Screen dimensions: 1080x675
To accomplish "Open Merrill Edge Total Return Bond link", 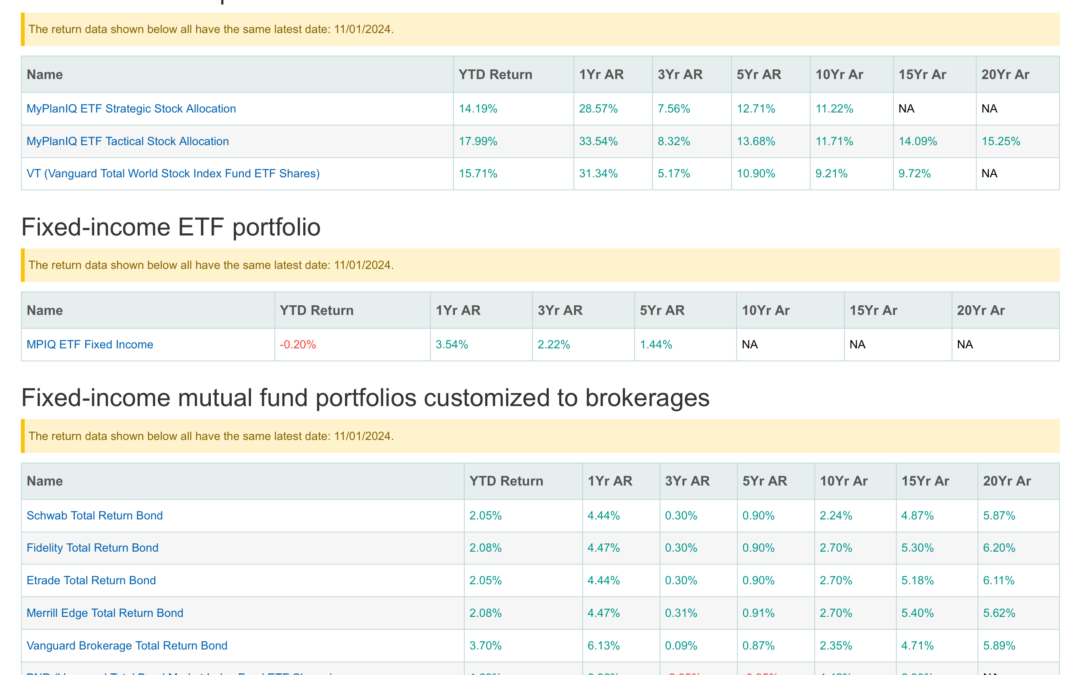I will pos(105,613).
